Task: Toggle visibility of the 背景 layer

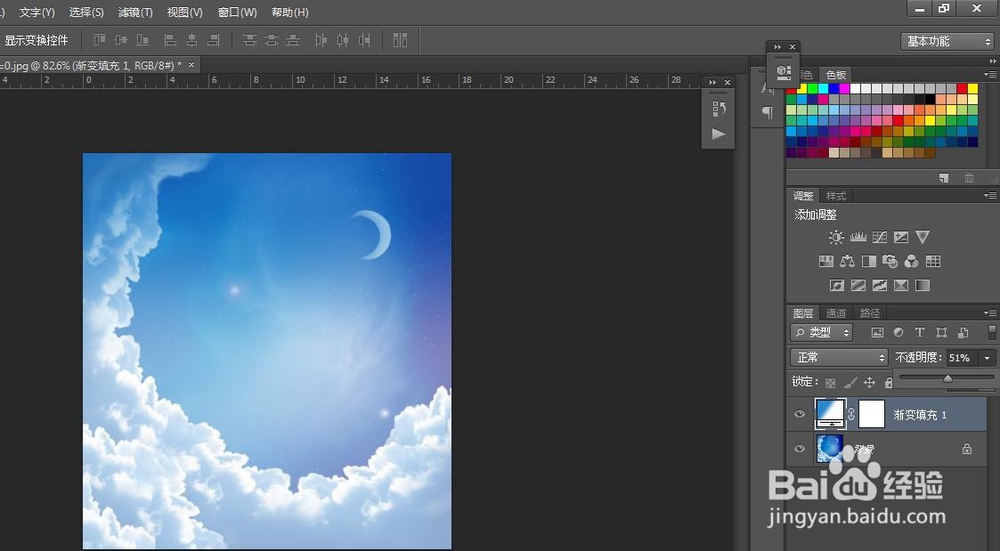Action: pos(799,448)
